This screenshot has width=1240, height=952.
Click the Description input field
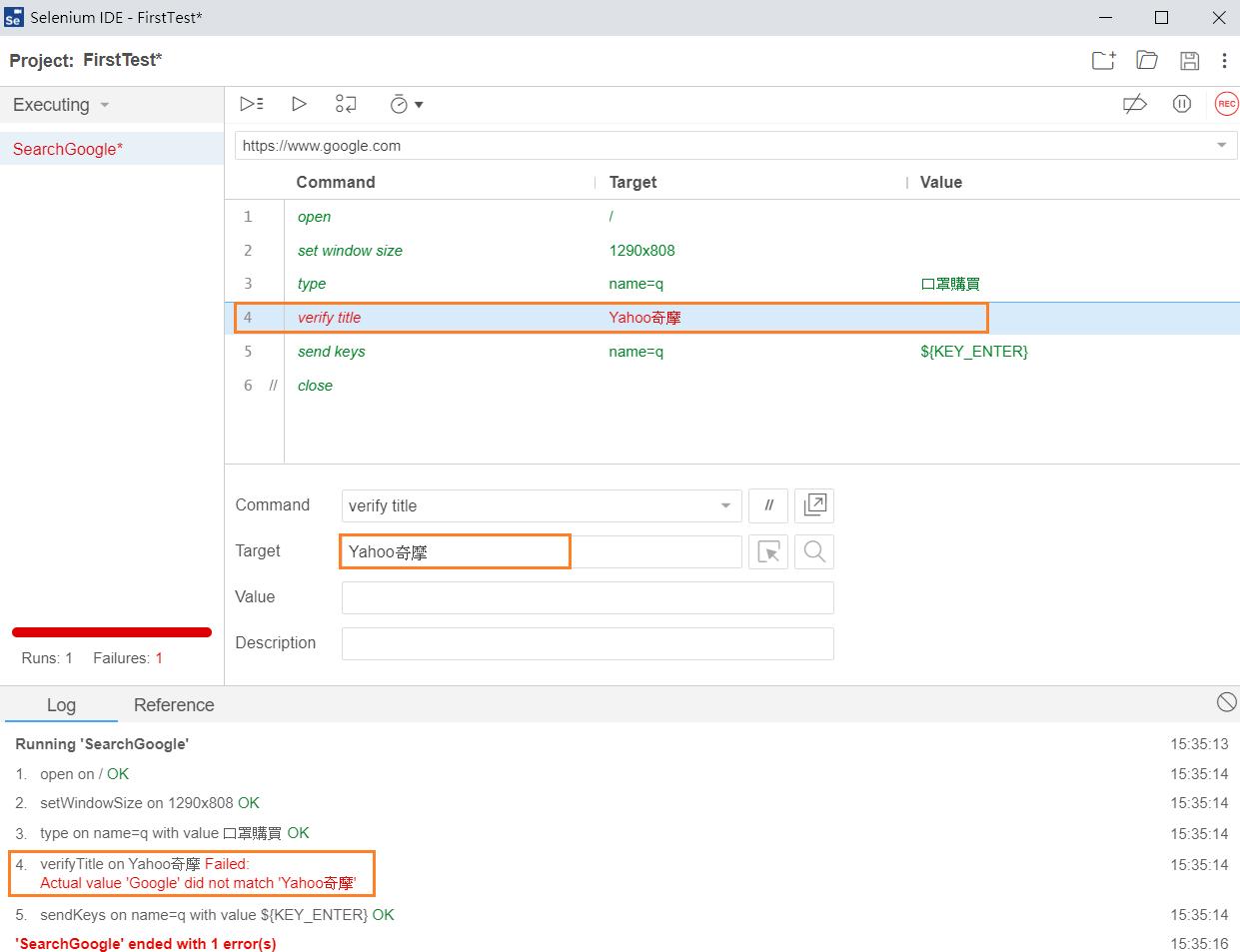click(588, 643)
